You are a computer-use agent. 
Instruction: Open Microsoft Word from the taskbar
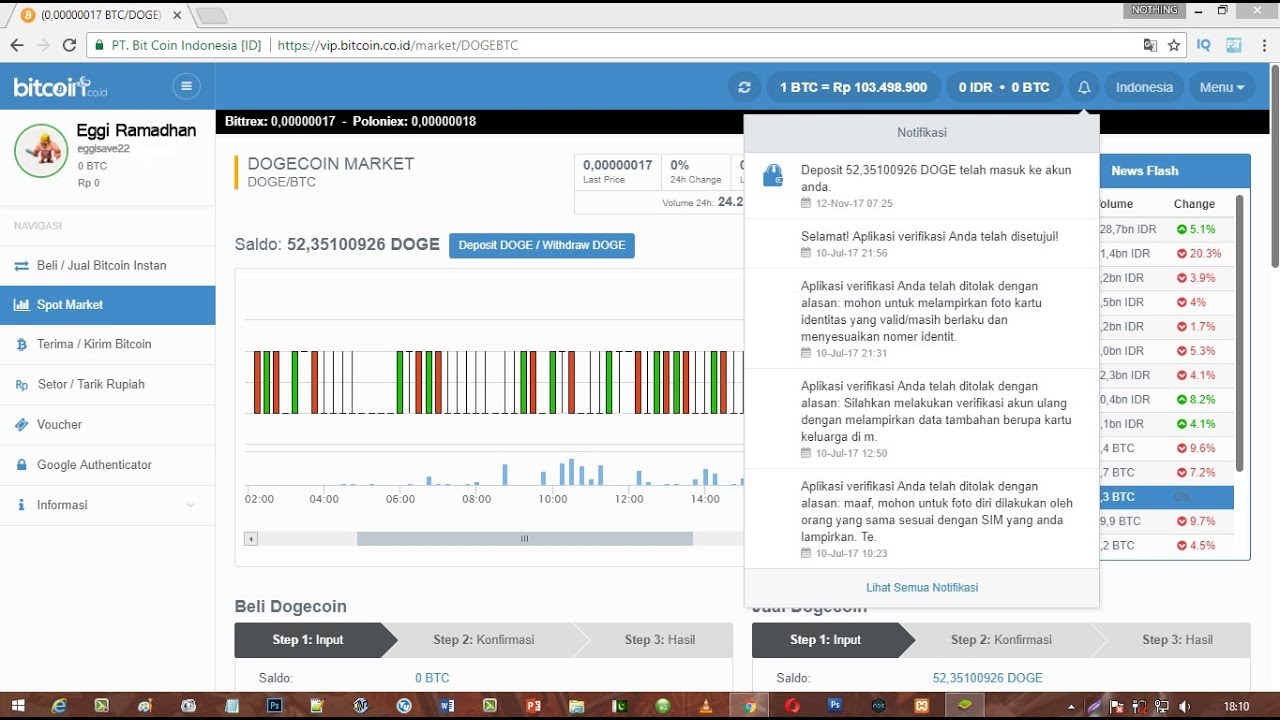pyautogui.click(x=446, y=706)
